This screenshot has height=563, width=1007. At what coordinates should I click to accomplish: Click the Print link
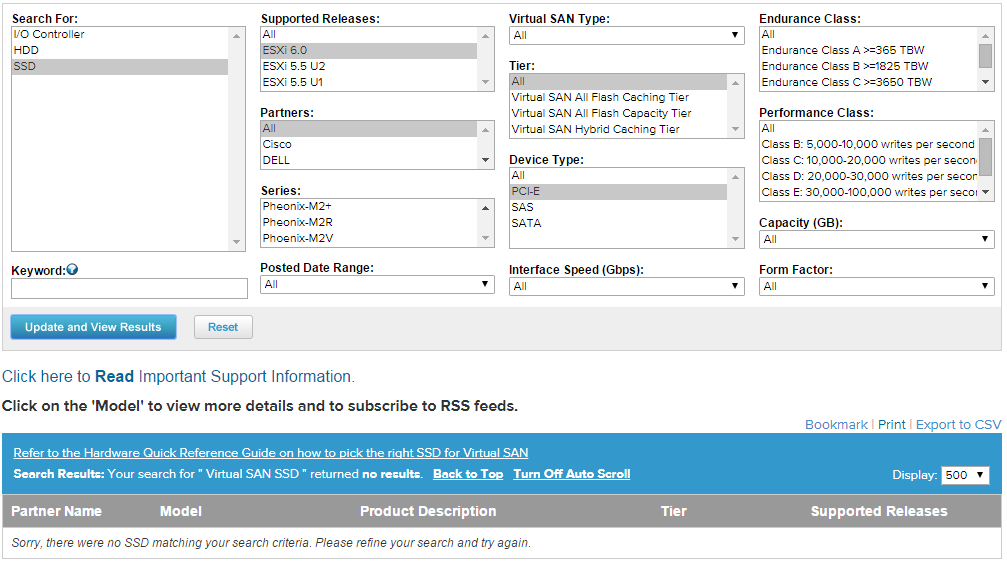(891, 425)
